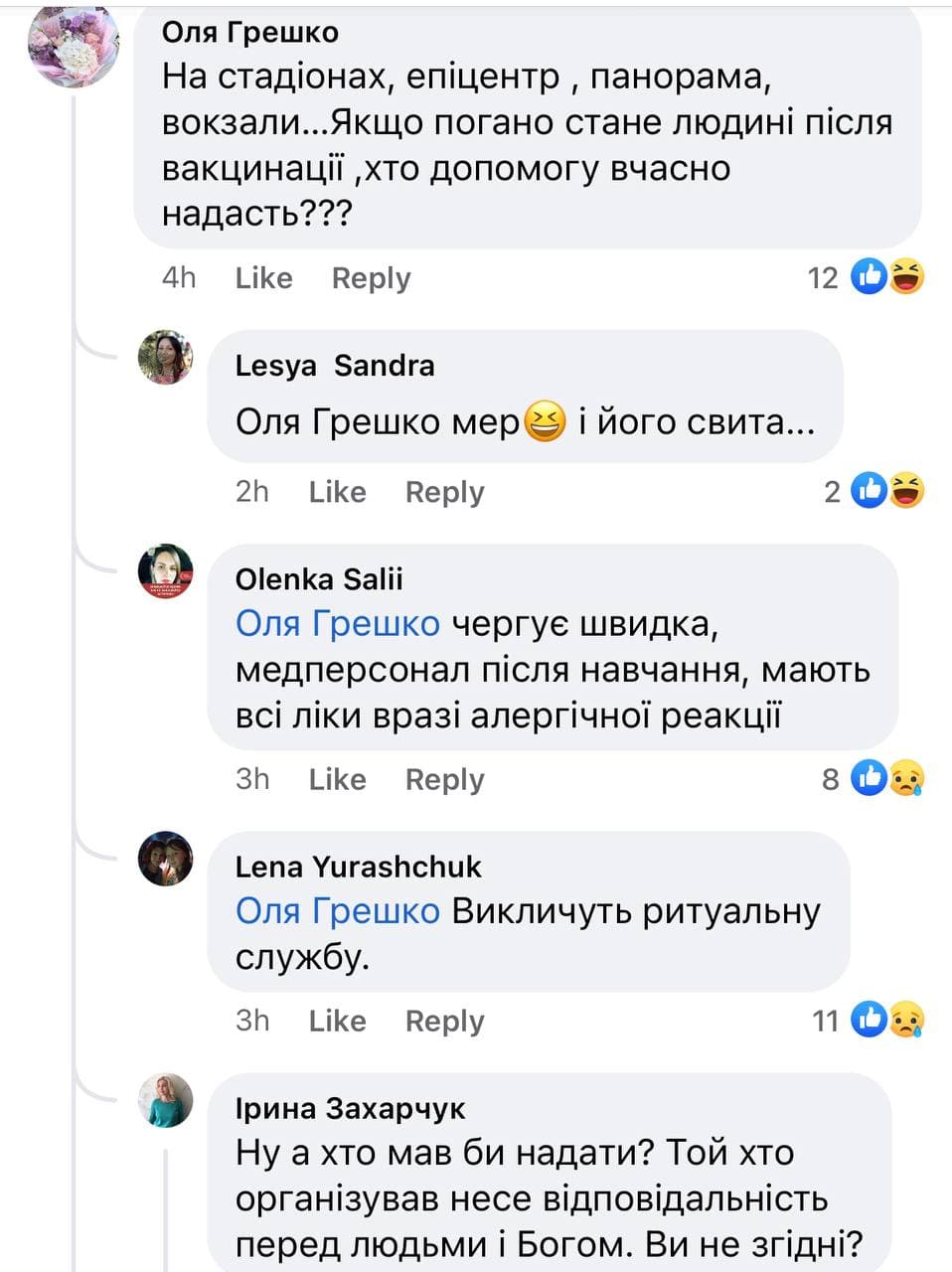Like Оля Грешко's comment
The image size is (952, 1272).
click(x=263, y=278)
